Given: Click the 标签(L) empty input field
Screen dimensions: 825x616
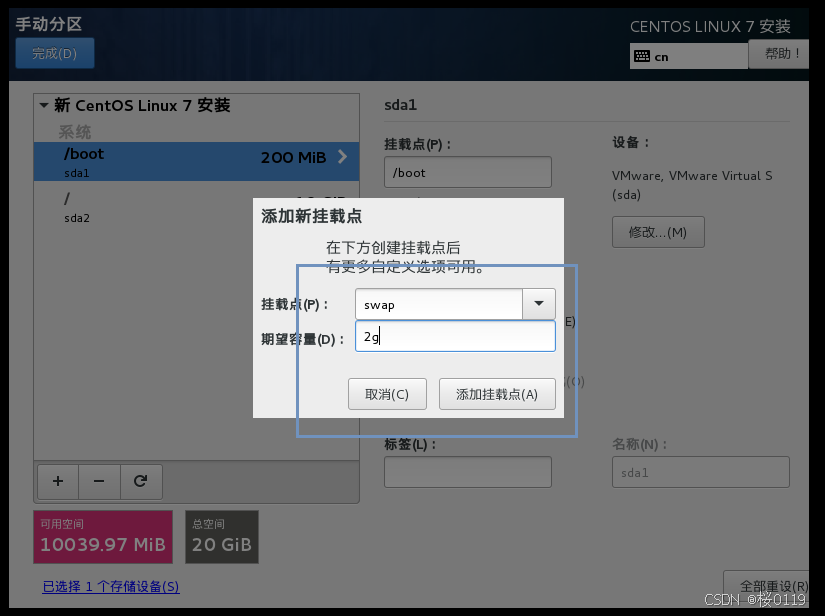Looking at the screenshot, I should tap(468, 472).
